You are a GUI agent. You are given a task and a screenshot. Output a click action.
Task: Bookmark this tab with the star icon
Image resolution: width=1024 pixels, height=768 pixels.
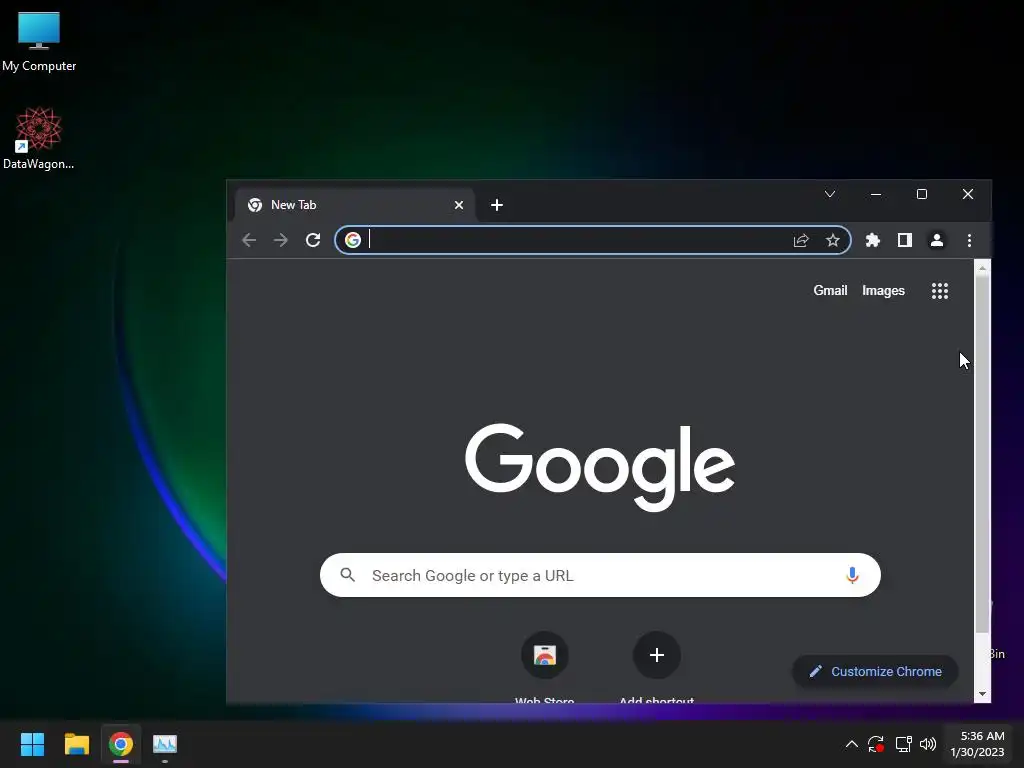click(x=833, y=240)
